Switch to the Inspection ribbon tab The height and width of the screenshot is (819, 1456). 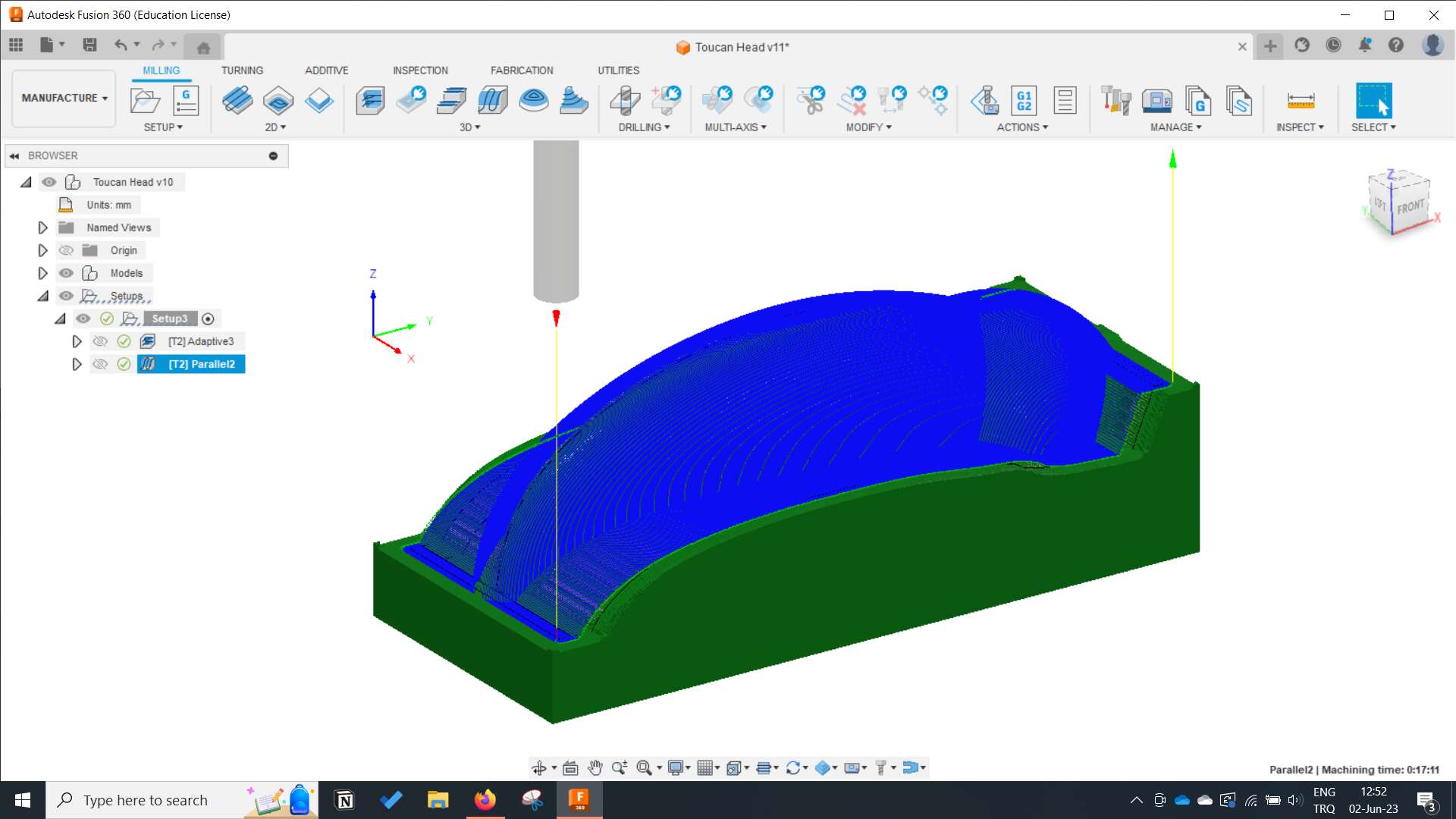[420, 70]
